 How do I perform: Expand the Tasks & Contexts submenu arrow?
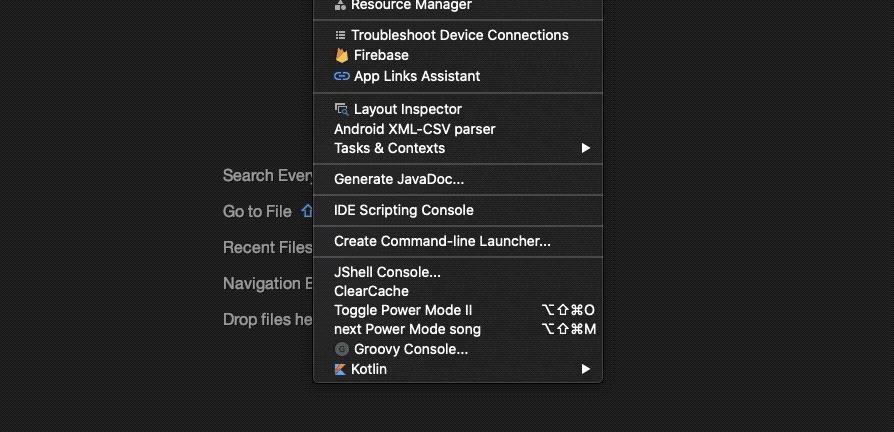[586, 148]
